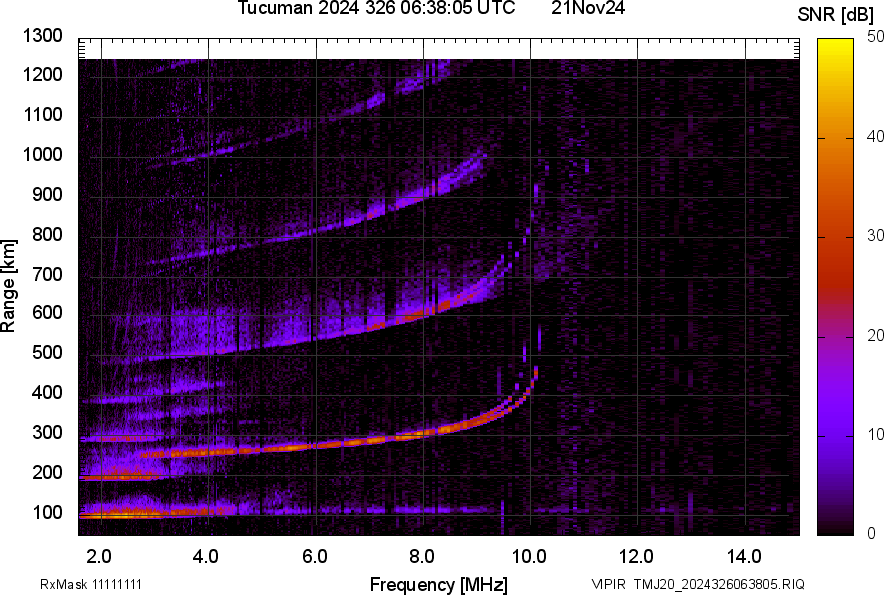Viewport: 884px width, 595px height.
Task: Click the 6.0 frequency tick label
Action: point(315,557)
